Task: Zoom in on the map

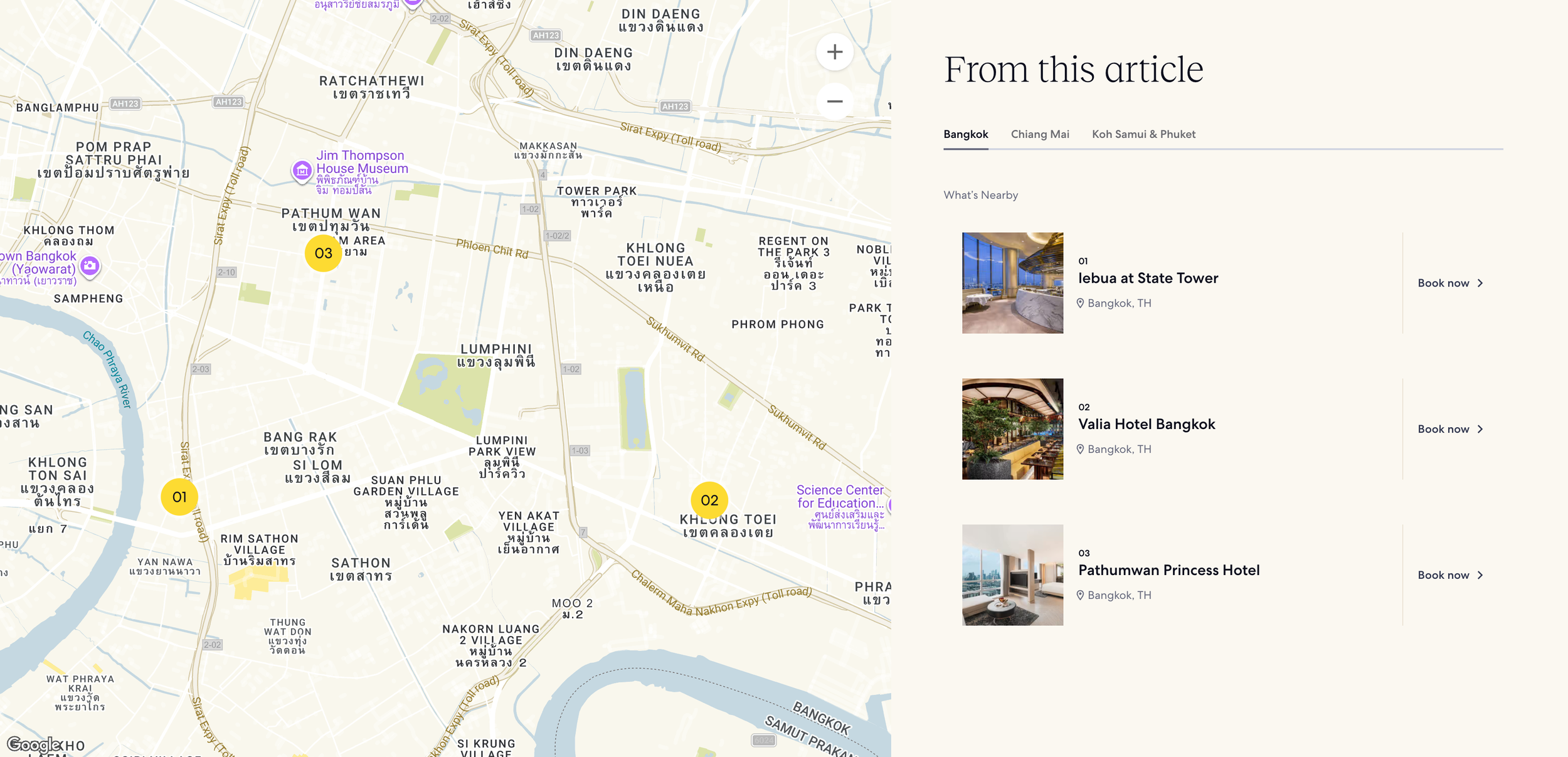Action: [834, 52]
